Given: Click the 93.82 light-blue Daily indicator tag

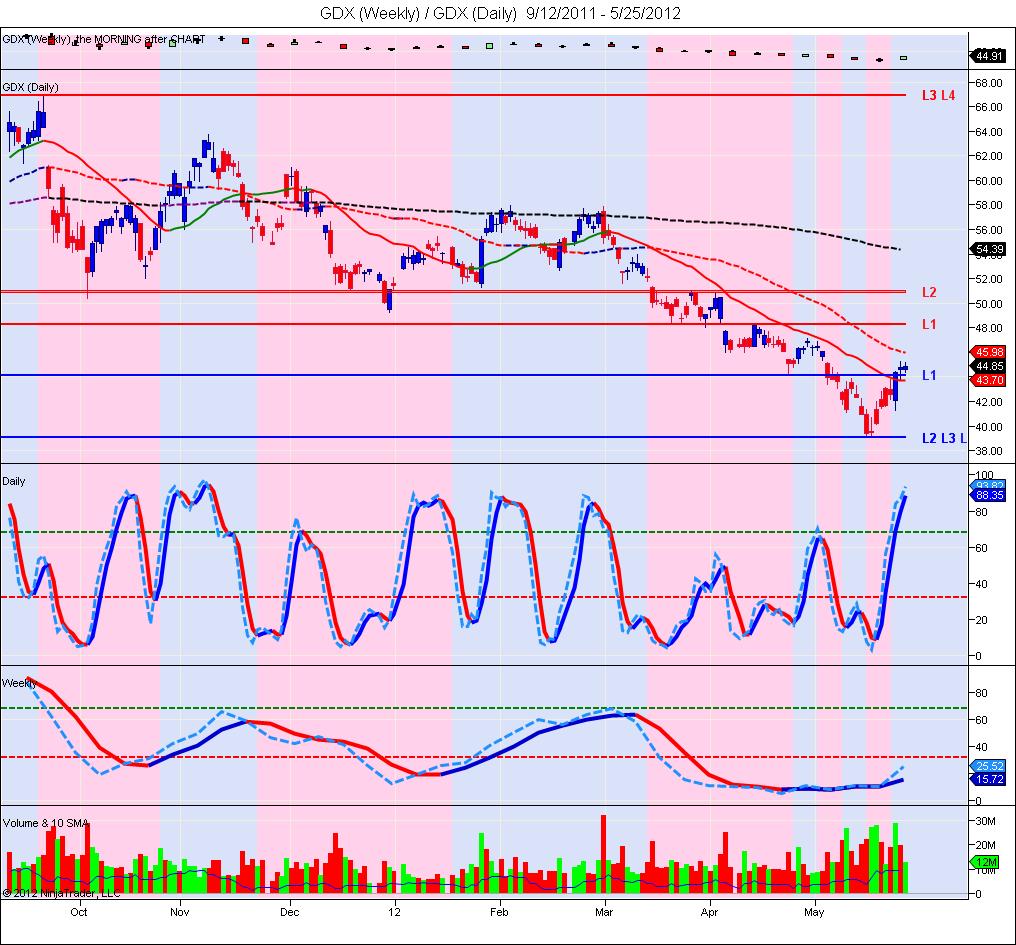Looking at the screenshot, I should tap(989, 485).
